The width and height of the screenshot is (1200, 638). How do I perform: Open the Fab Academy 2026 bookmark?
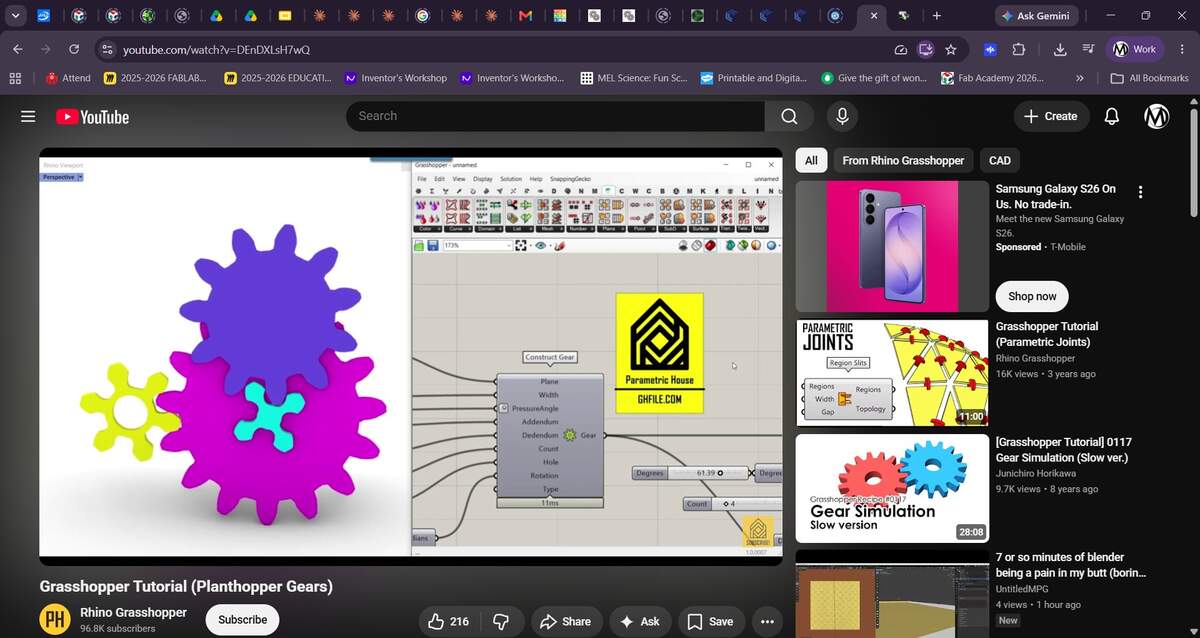[x=993, y=78]
